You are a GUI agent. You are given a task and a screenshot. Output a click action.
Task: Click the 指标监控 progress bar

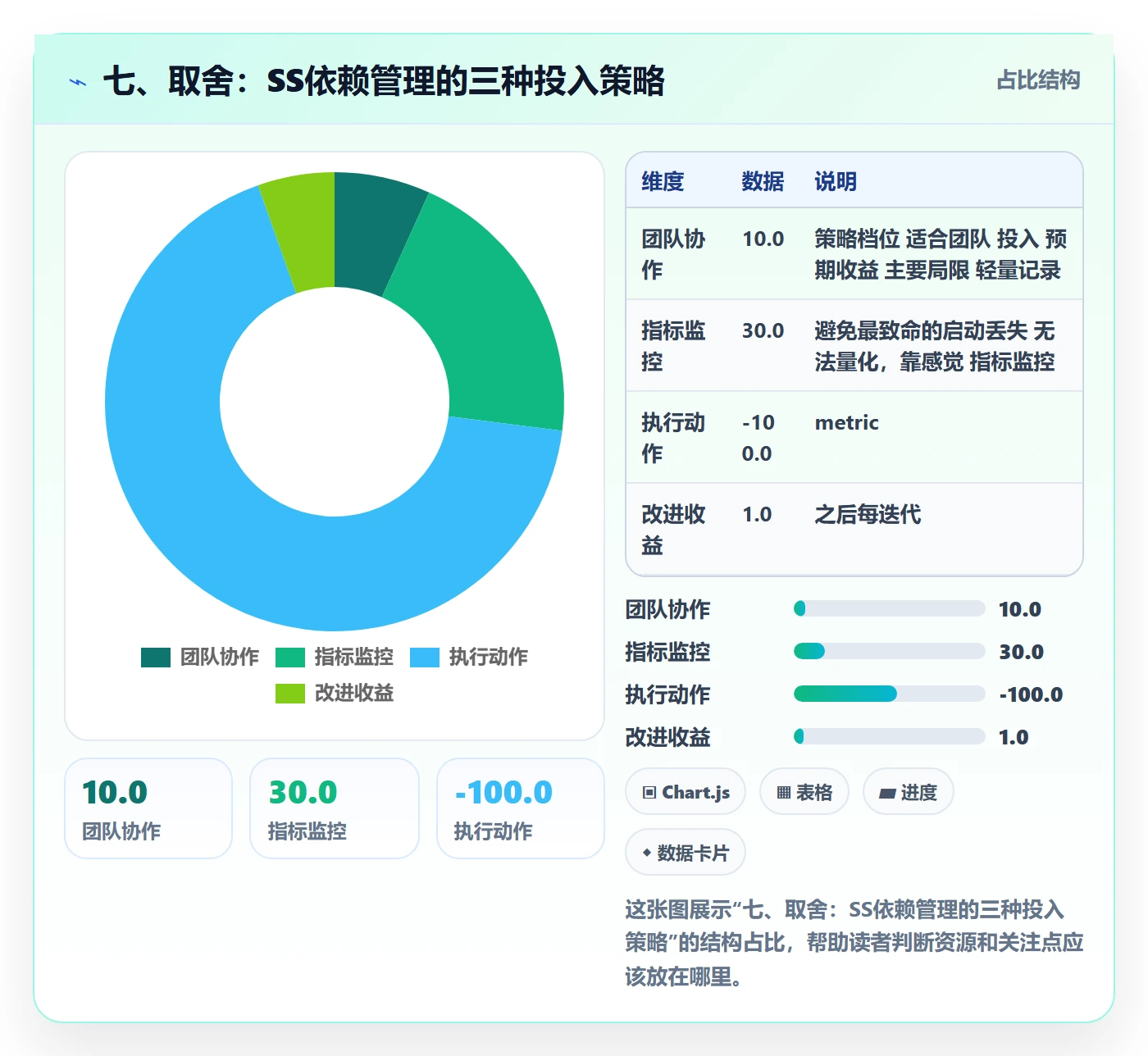point(890,651)
